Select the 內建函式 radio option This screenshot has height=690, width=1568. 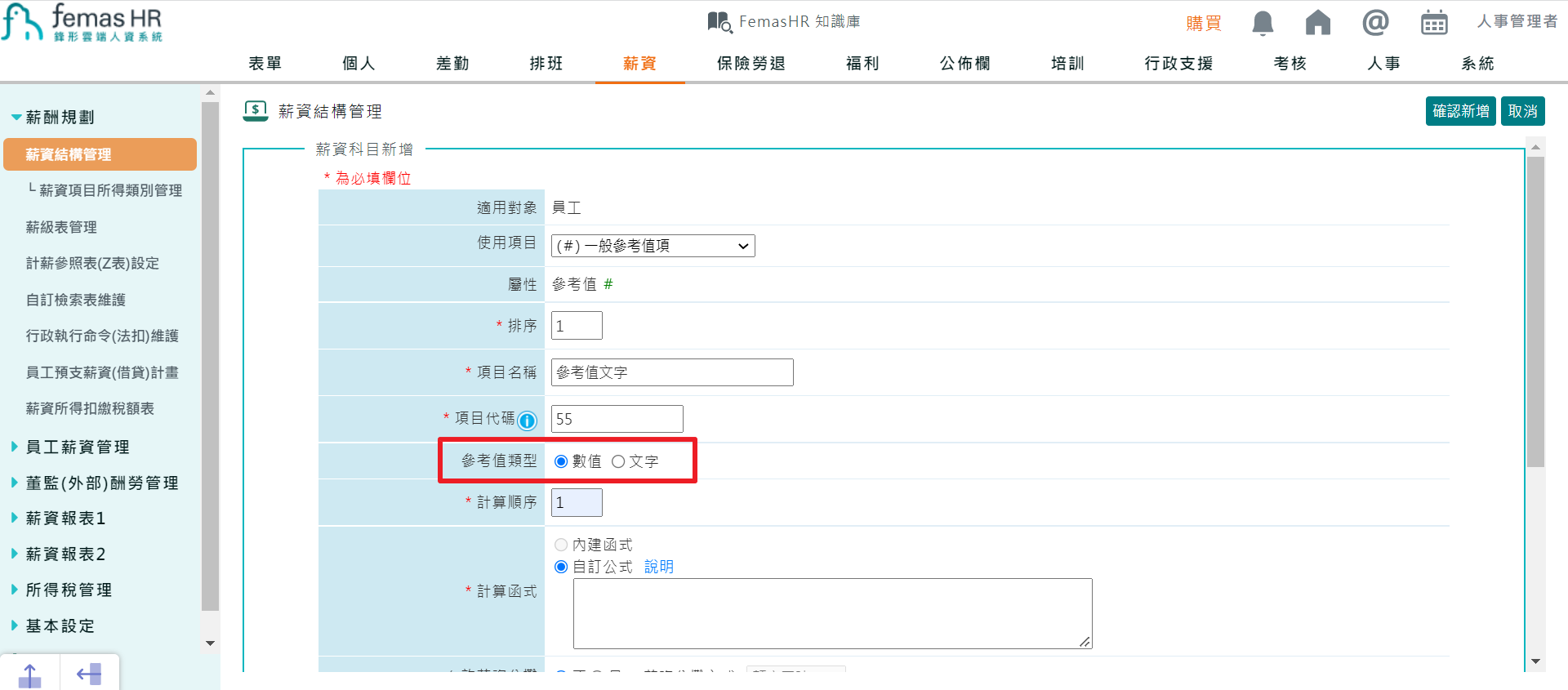pyautogui.click(x=561, y=545)
